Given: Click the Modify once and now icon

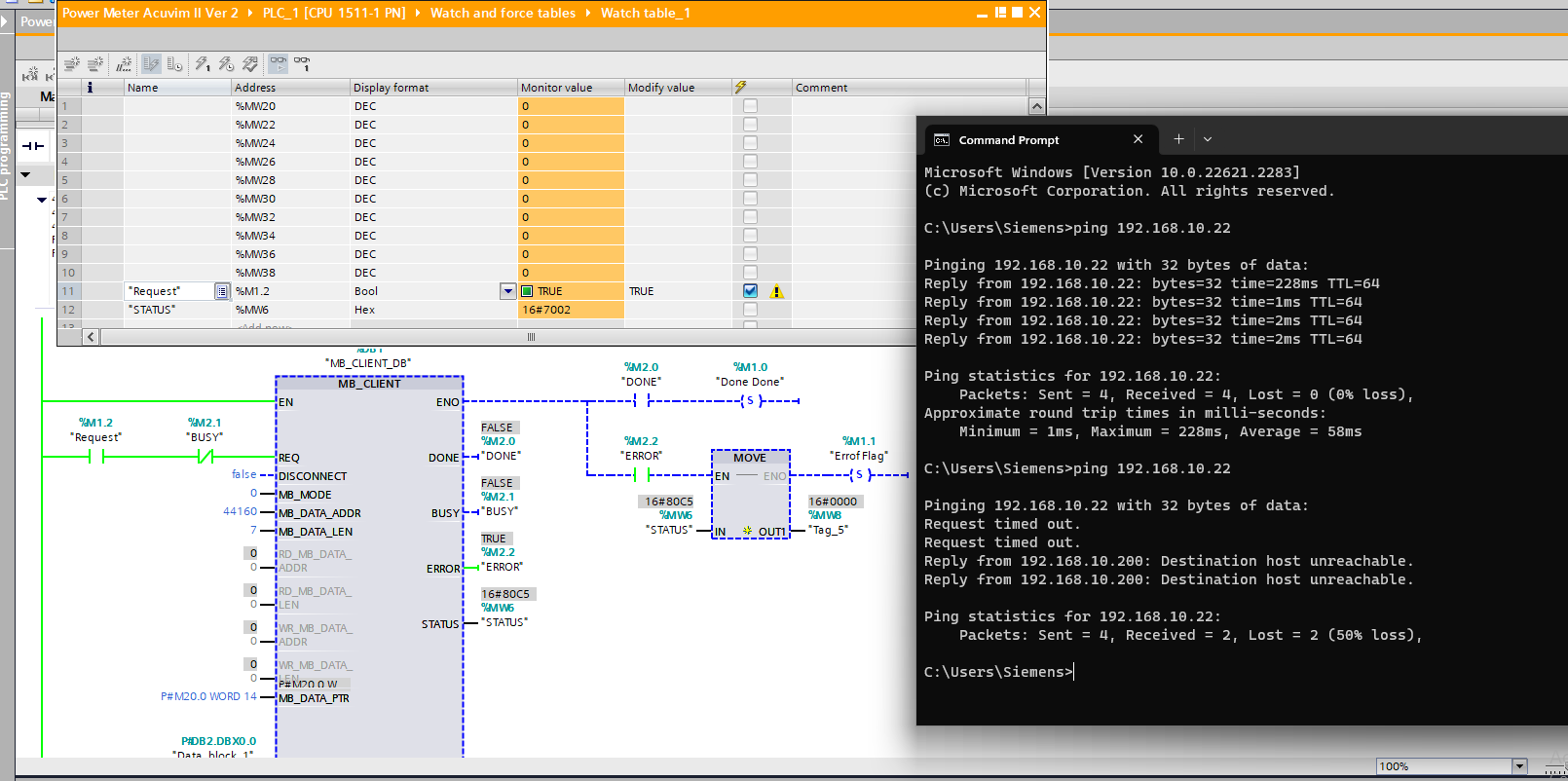Looking at the screenshot, I should (203, 64).
